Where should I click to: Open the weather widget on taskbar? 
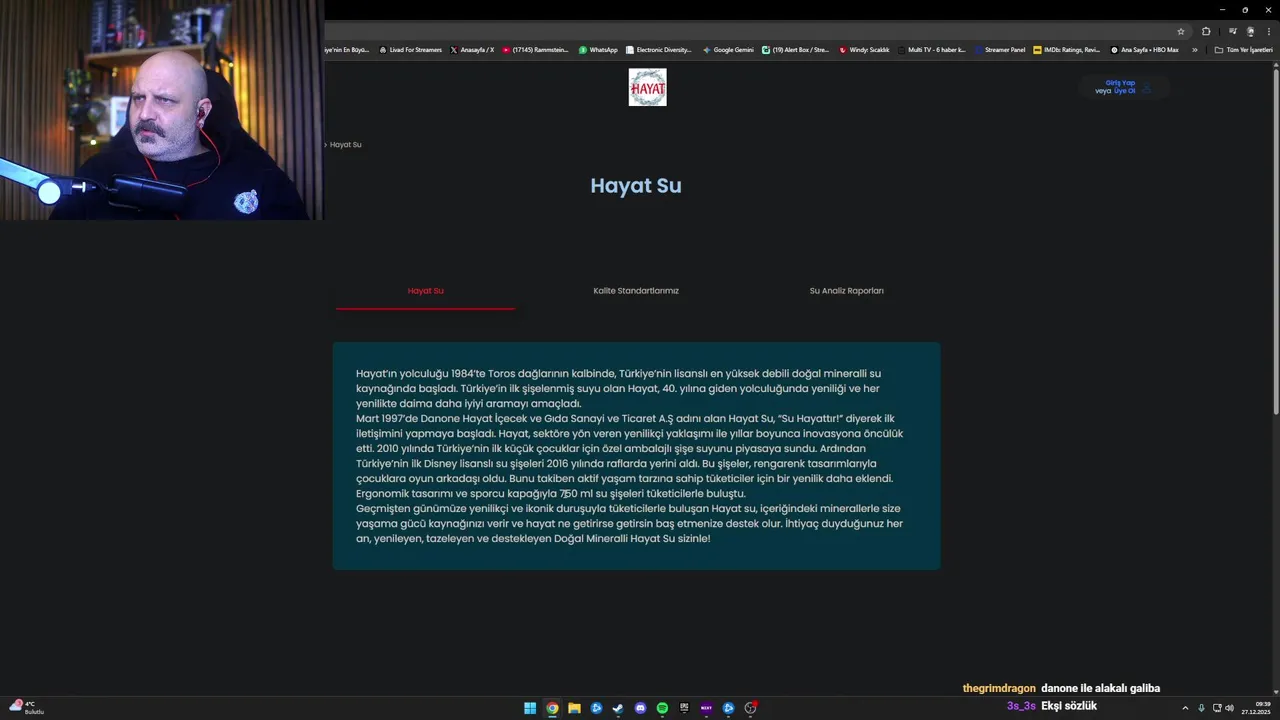[26, 707]
